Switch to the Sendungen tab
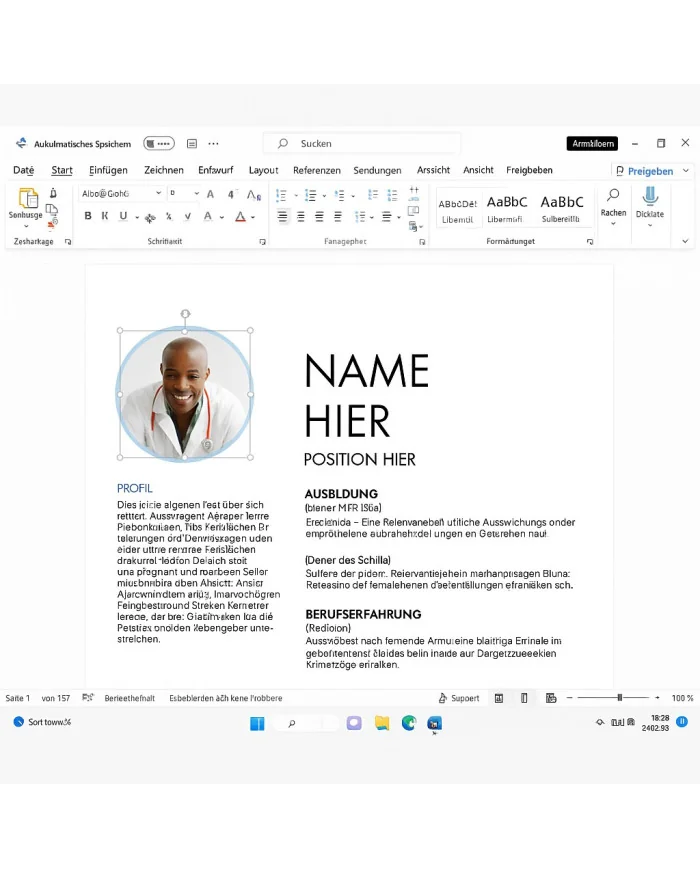Screen dimensions: 700x869 click(x=377, y=170)
